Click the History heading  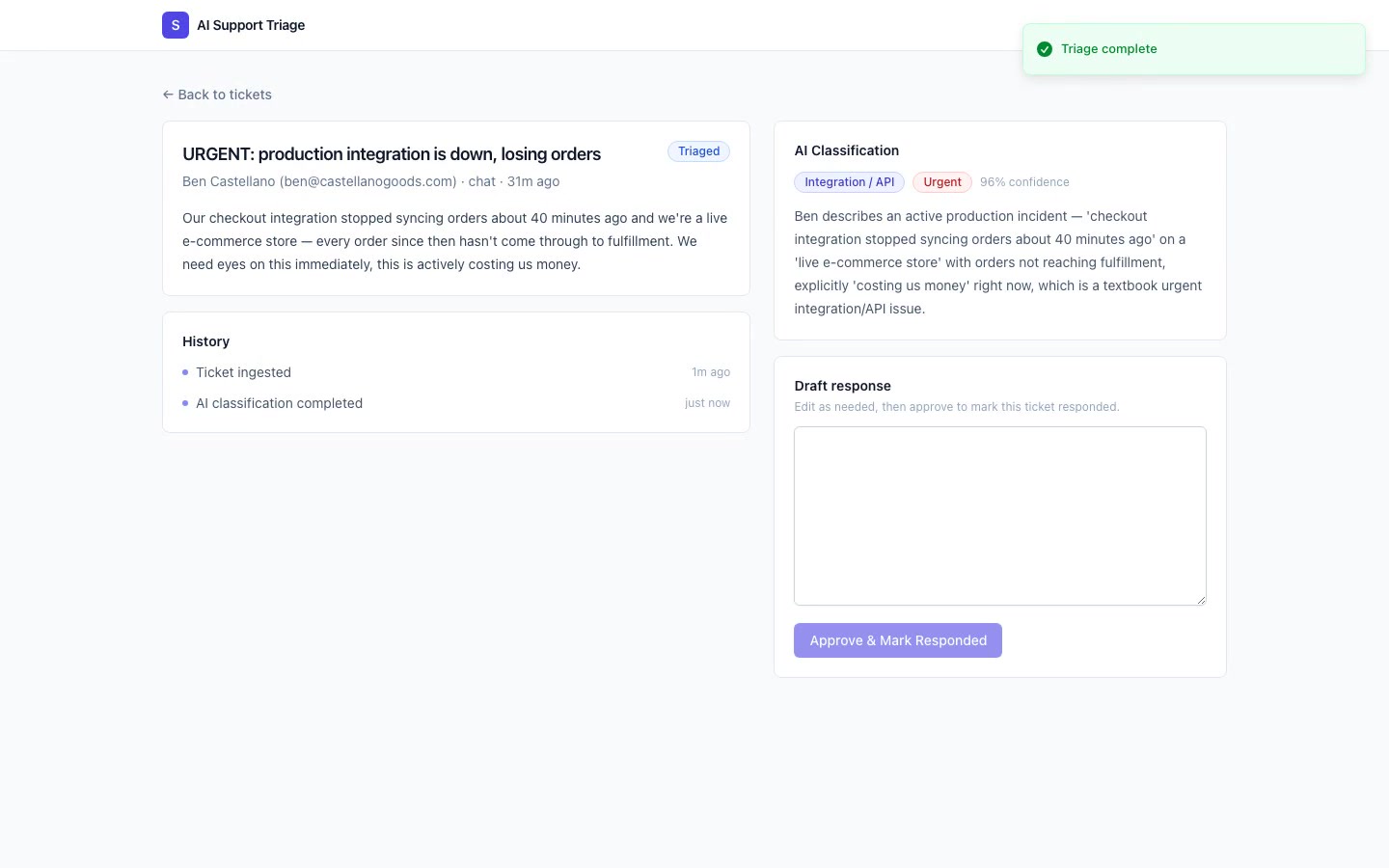pos(206,341)
